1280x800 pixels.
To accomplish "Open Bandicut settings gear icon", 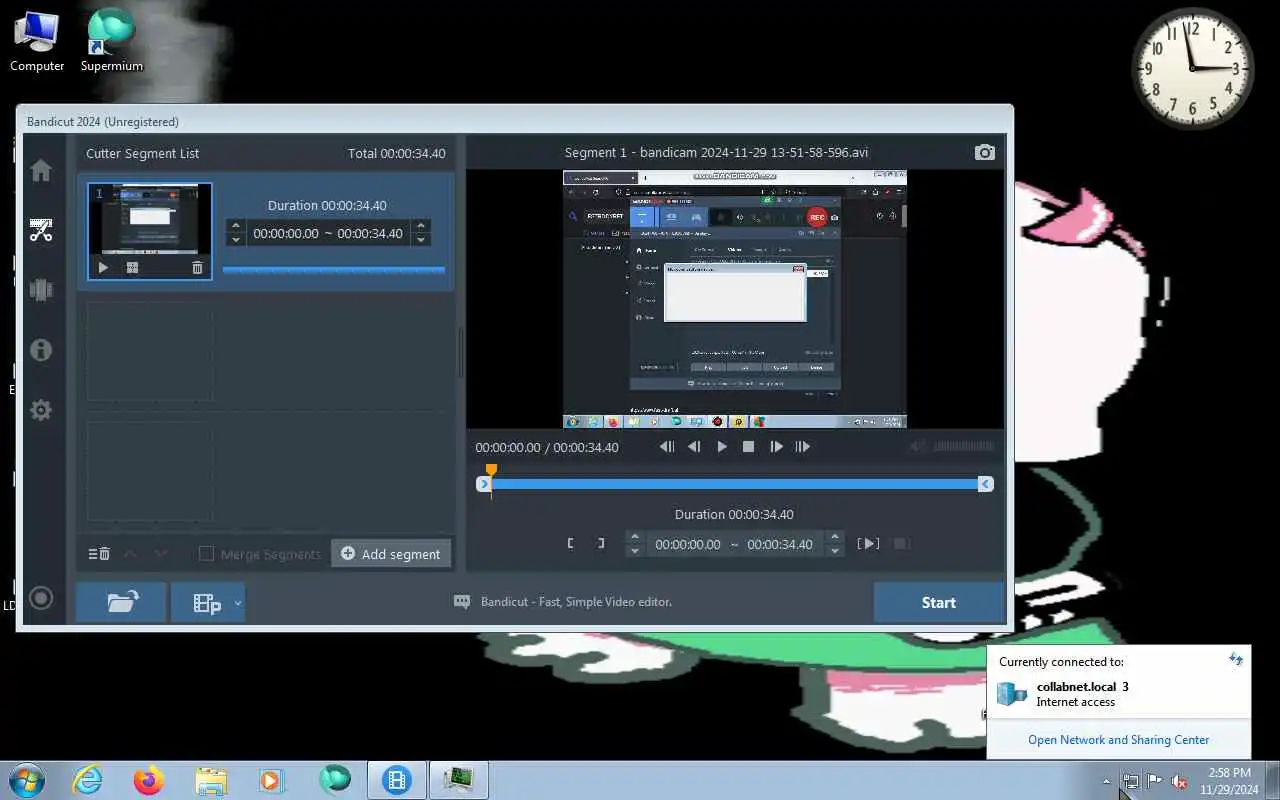I will pyautogui.click(x=41, y=410).
